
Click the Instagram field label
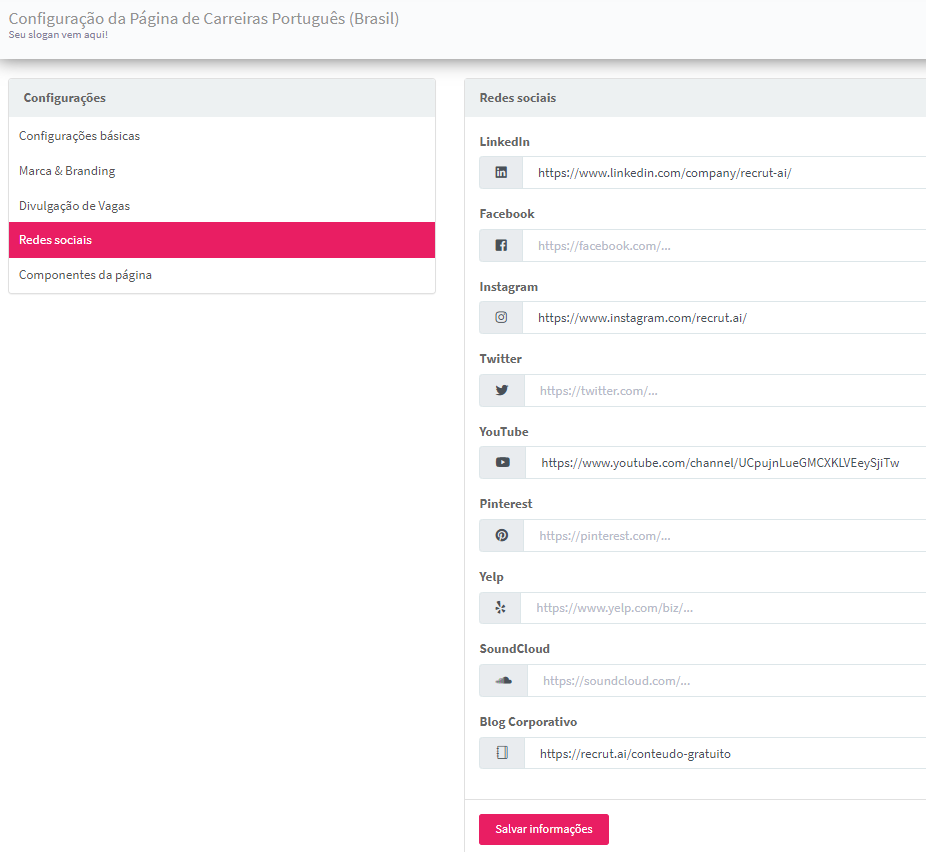[x=508, y=287]
